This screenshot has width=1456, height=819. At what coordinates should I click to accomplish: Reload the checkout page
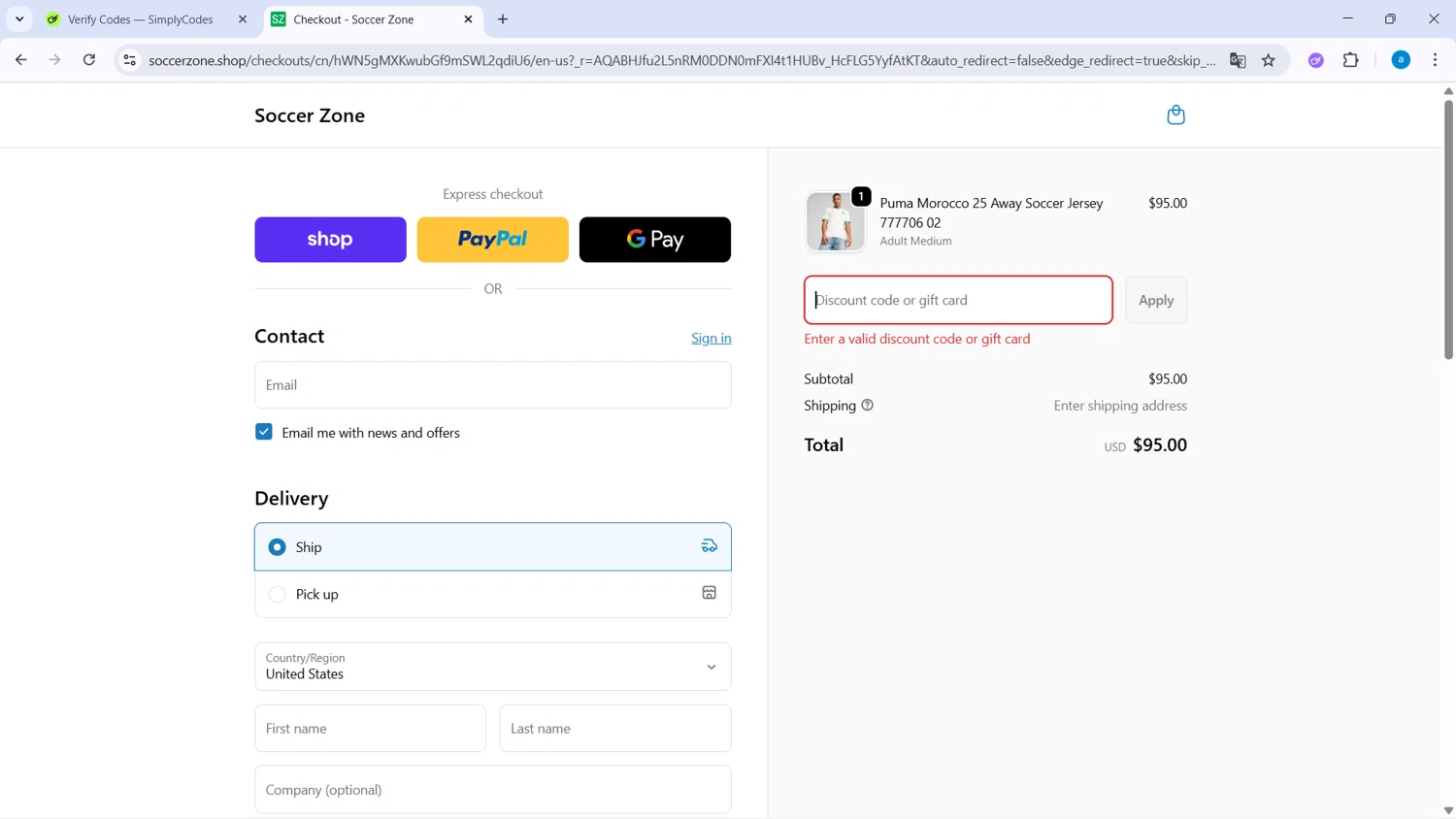89,60
